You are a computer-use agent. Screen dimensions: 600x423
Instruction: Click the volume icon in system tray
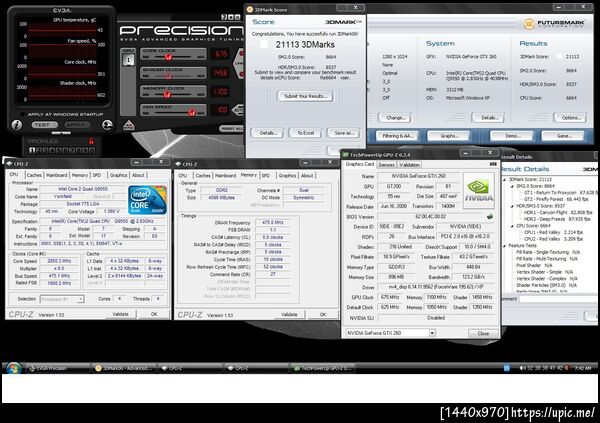click(x=522, y=368)
